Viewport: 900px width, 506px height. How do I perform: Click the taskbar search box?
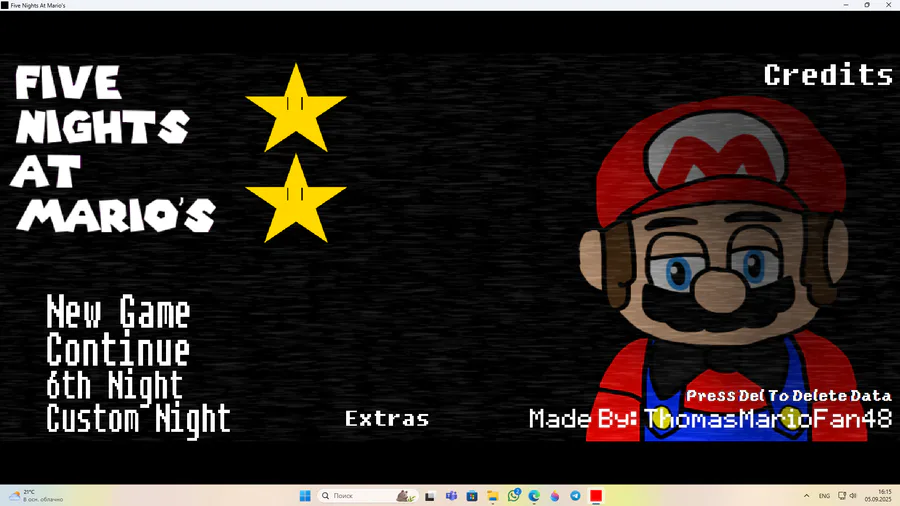[x=367, y=496]
